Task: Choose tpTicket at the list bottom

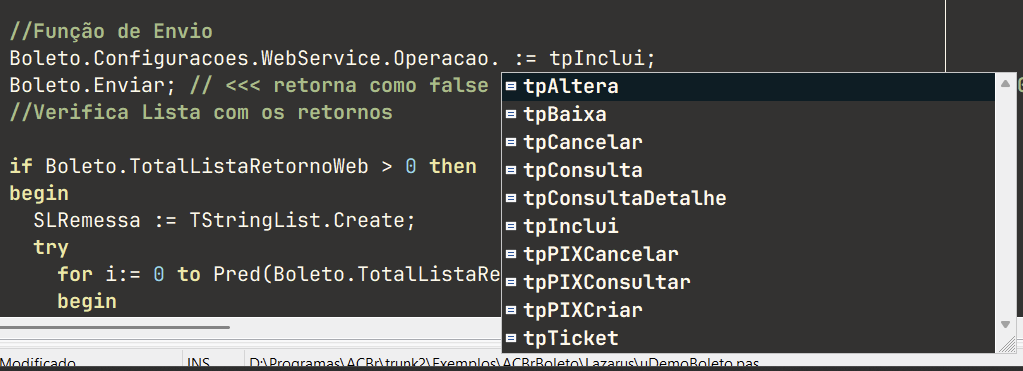Action: point(749,338)
